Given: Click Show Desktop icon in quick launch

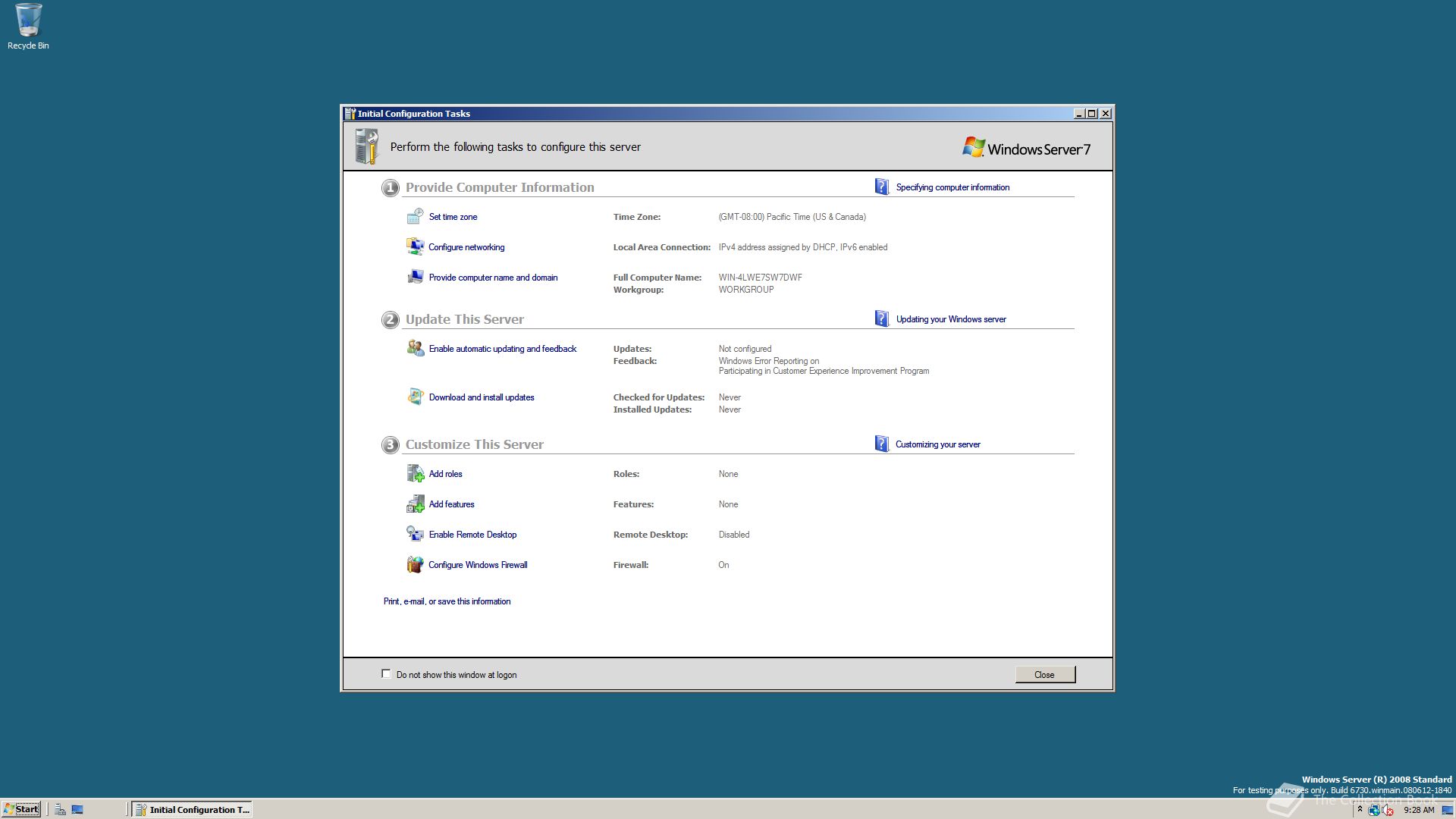Looking at the screenshot, I should click(x=77, y=810).
